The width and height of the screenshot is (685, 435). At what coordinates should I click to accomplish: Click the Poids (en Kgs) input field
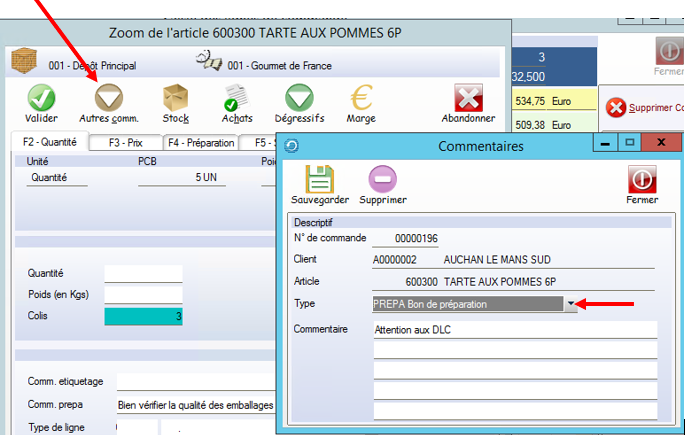144,294
